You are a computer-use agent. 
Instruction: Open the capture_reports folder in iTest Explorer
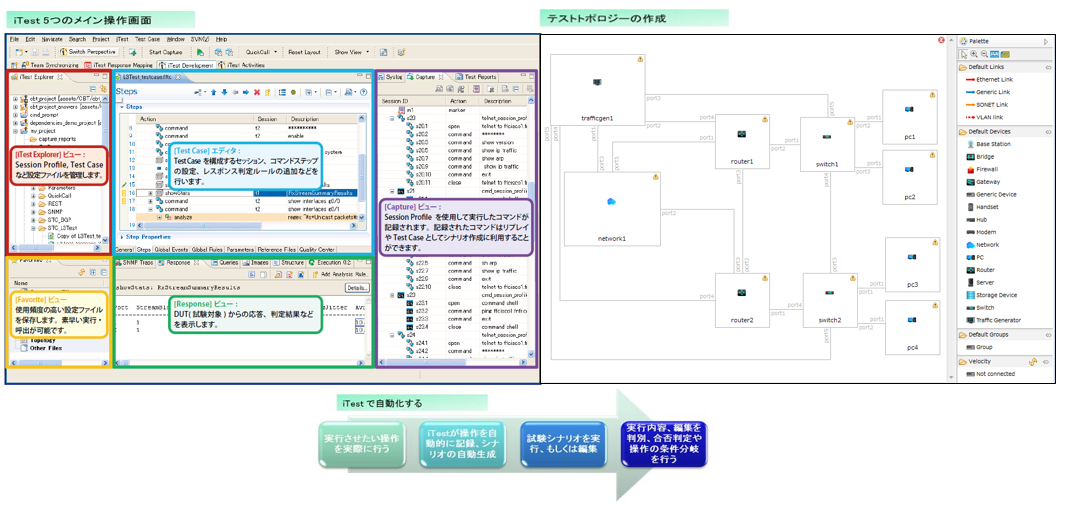pyautogui.click(x=55, y=139)
